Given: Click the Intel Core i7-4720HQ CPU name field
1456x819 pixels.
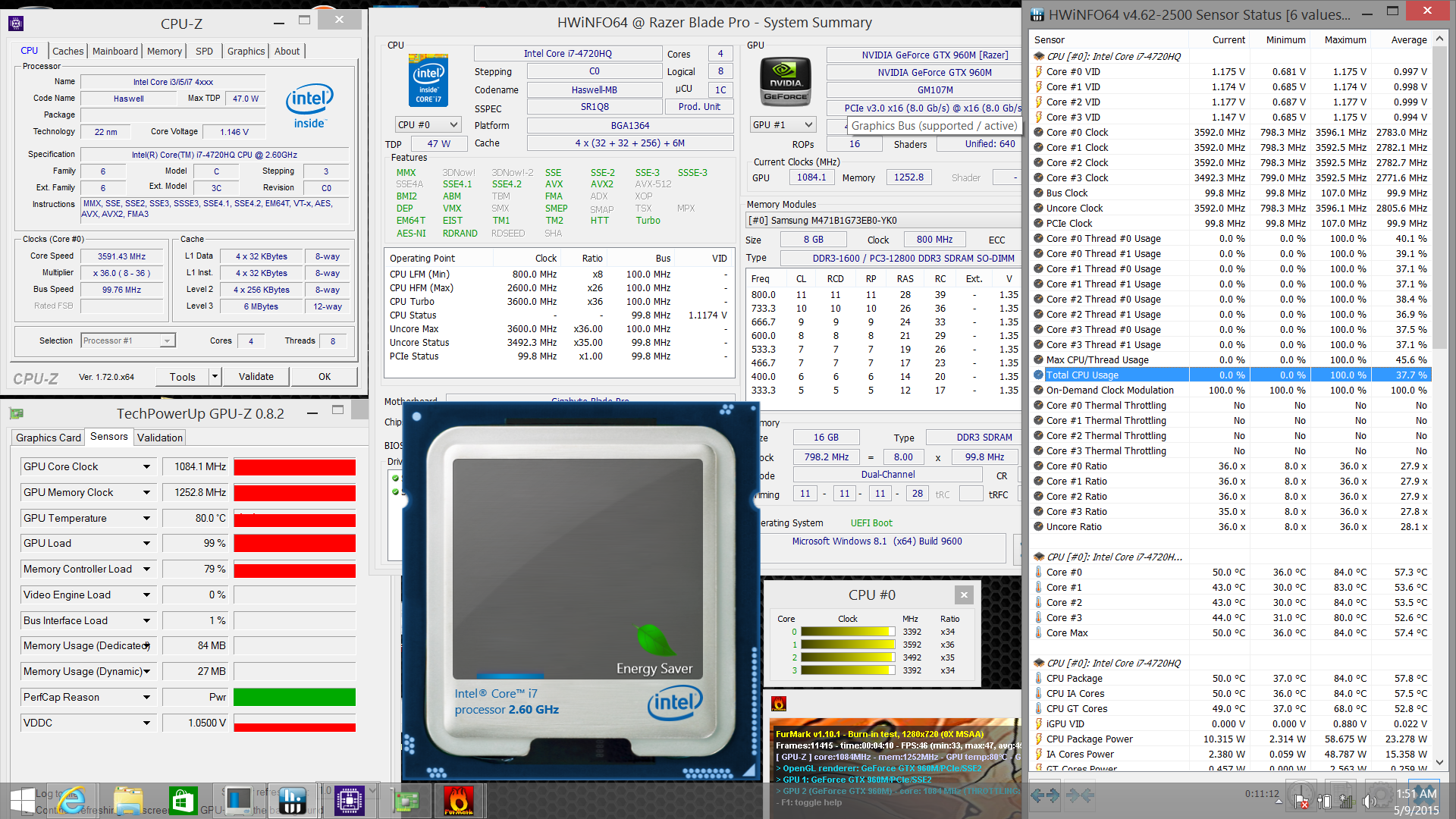Looking at the screenshot, I should pos(568,53).
